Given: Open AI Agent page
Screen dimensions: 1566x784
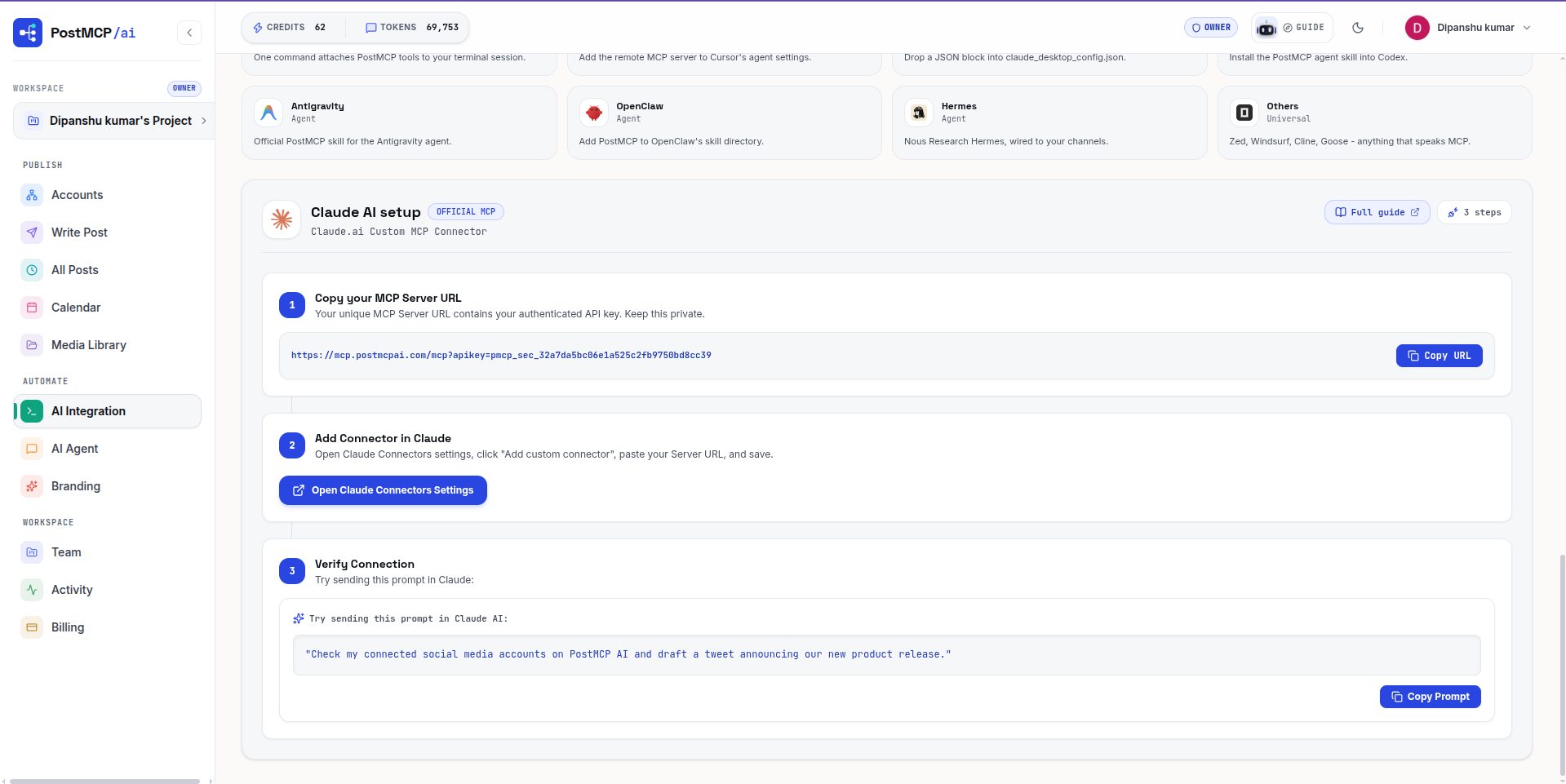Looking at the screenshot, I should click(x=107, y=449).
